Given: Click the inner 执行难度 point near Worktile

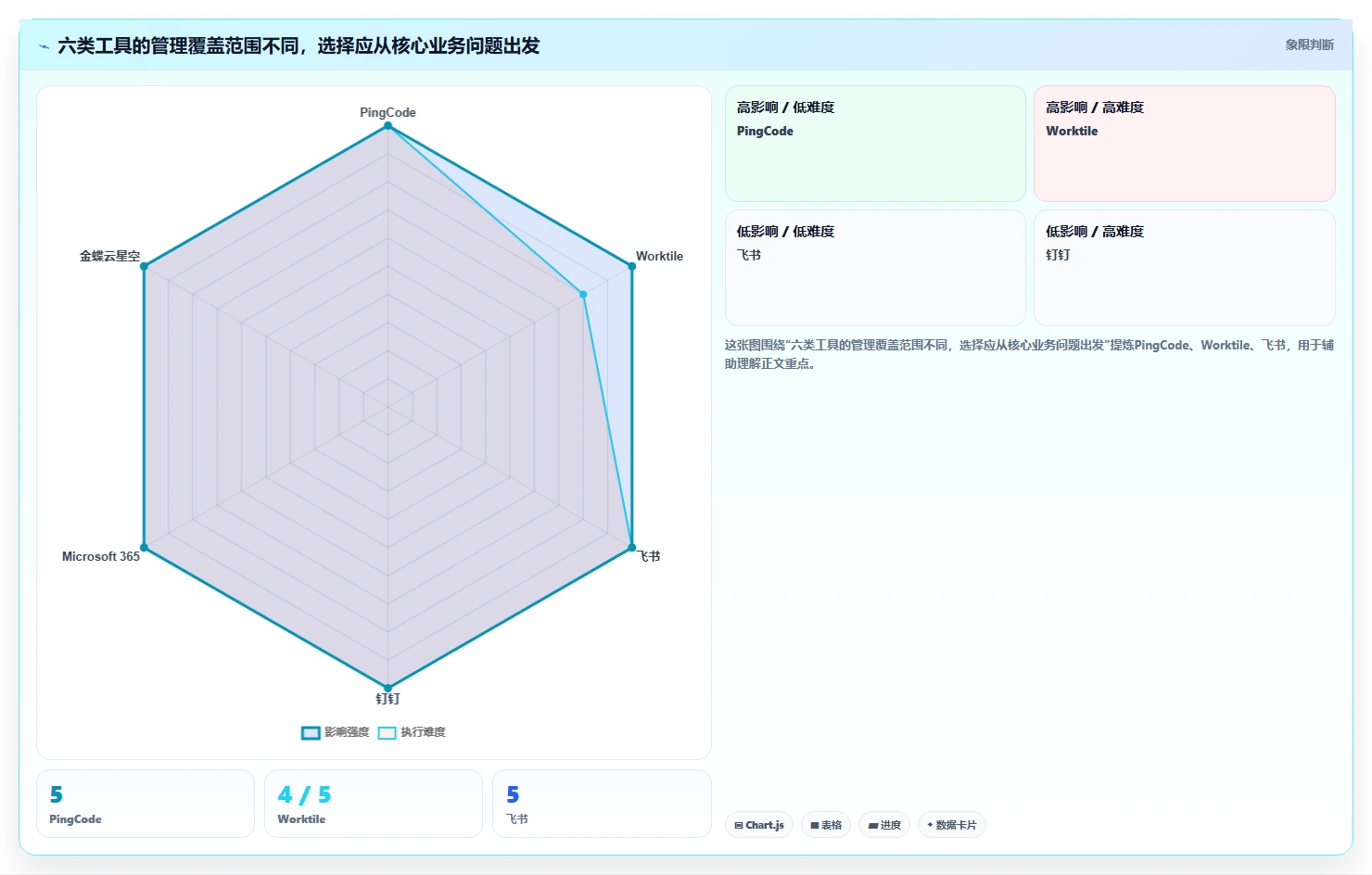Looking at the screenshot, I should (x=583, y=295).
